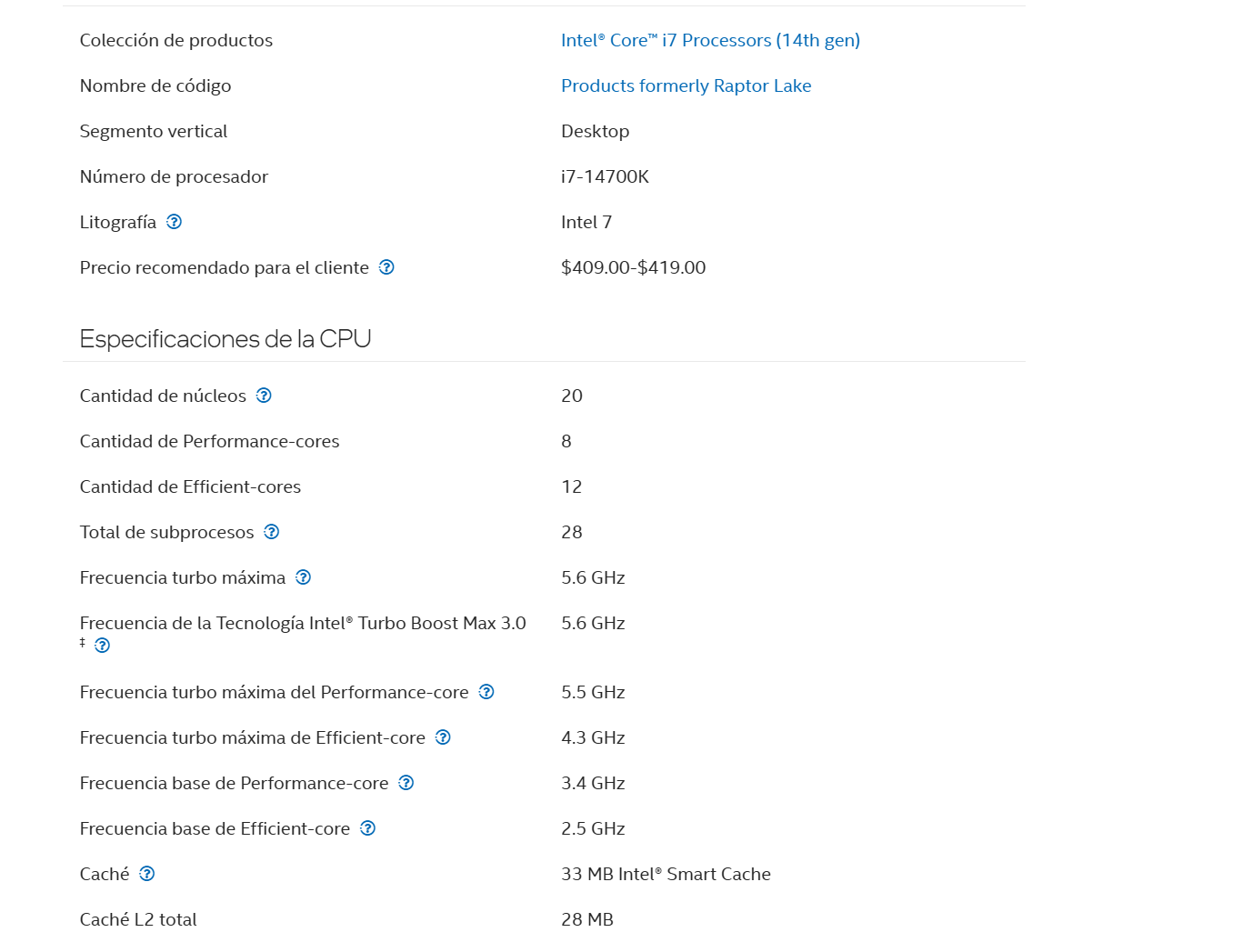Click the Frecuencia turbo máxima question icon
The width and height of the screenshot is (1243, 952).
coord(304,577)
